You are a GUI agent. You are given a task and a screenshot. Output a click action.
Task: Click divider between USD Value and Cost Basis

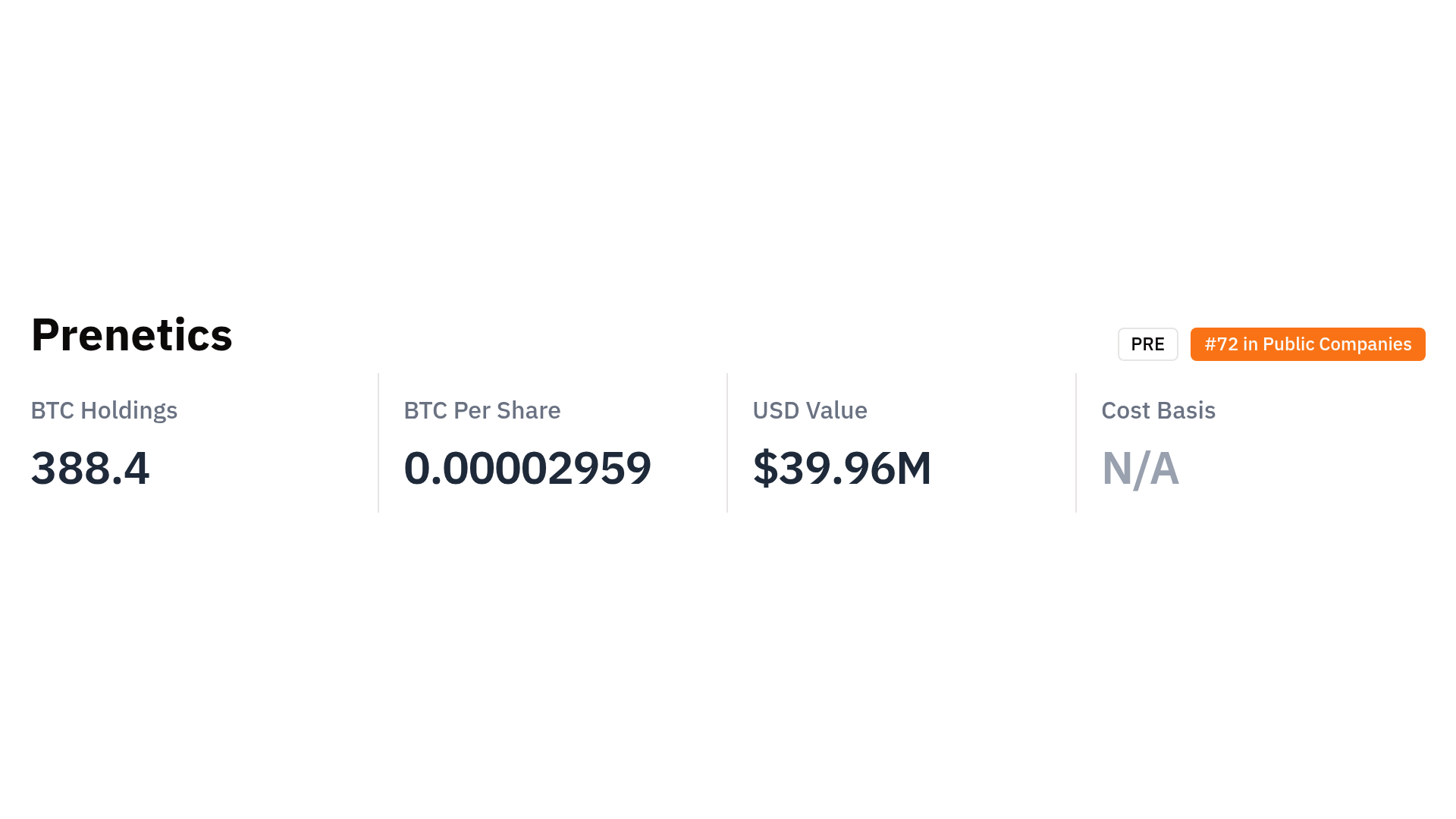pos(1076,443)
